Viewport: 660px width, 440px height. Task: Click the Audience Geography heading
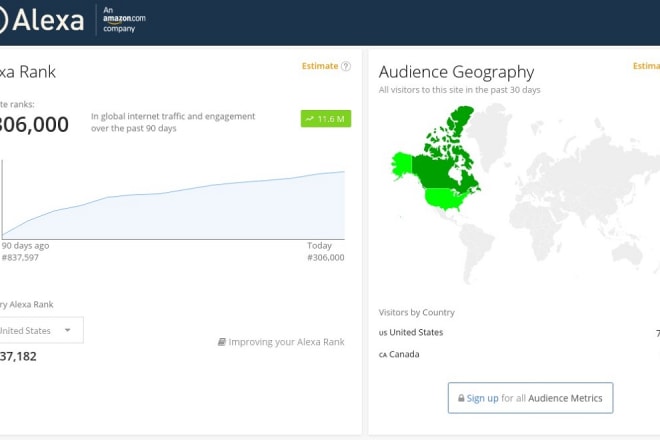click(x=456, y=72)
